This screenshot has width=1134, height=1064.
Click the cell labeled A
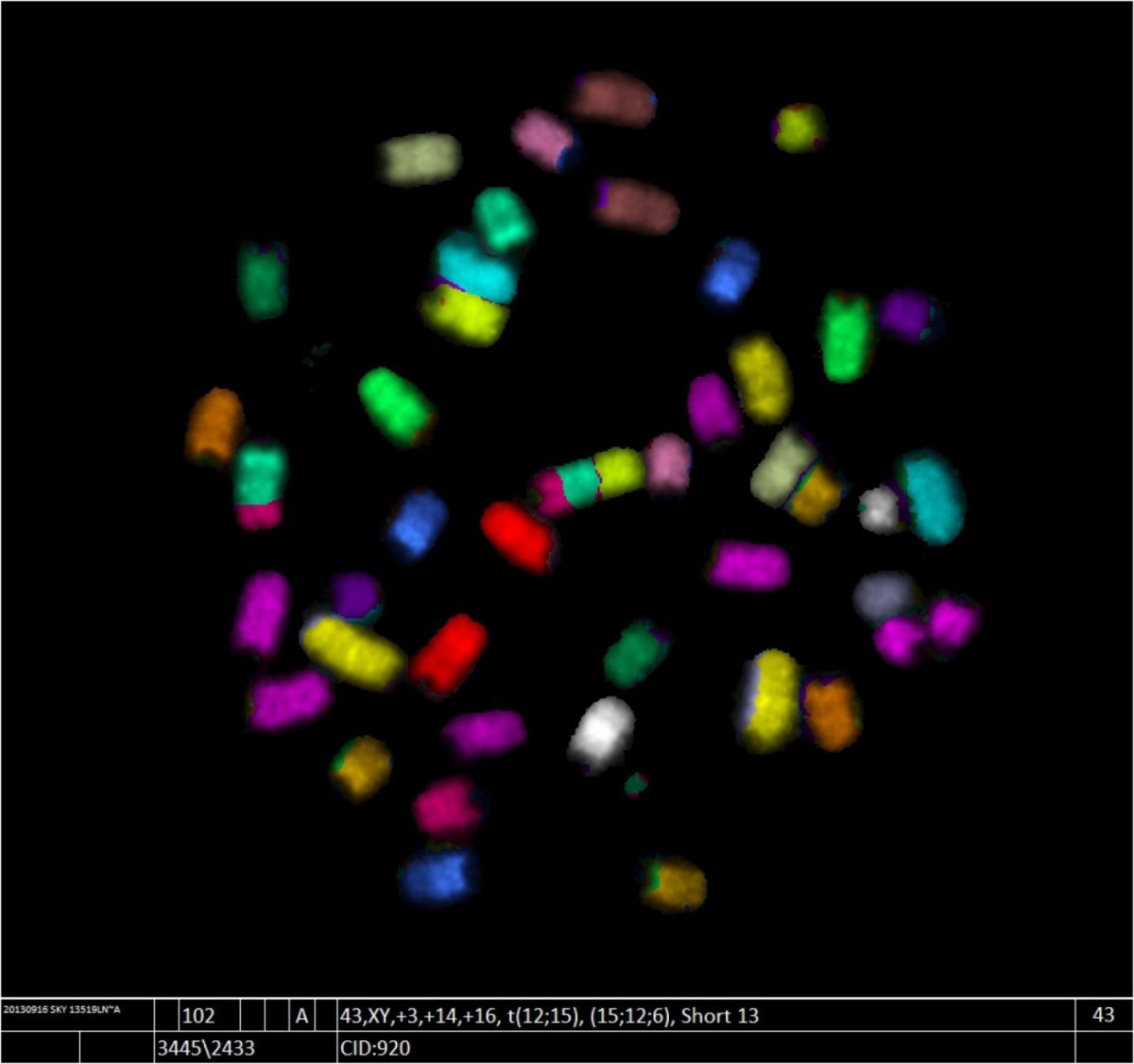click(x=301, y=1016)
